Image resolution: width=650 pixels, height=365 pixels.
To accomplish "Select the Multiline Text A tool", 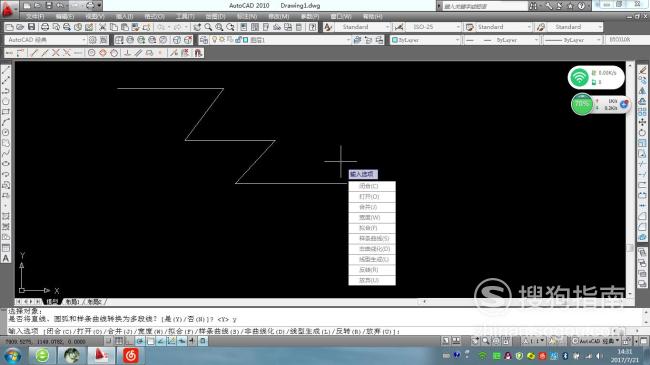I will [6, 258].
